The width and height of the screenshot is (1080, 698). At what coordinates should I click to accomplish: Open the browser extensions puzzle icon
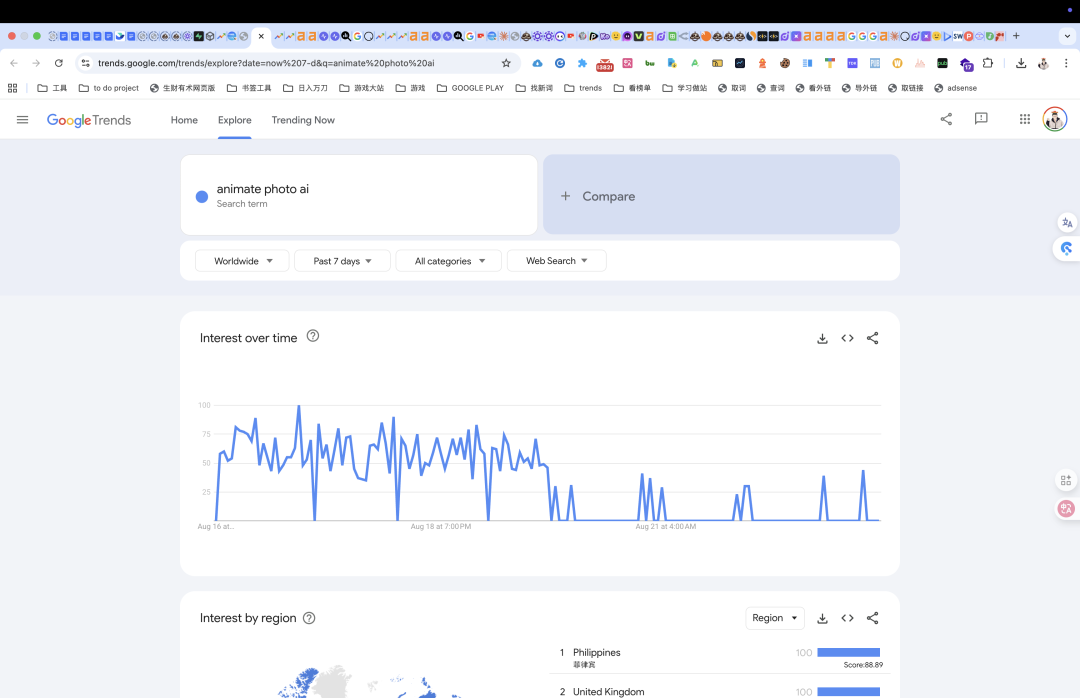[988, 63]
